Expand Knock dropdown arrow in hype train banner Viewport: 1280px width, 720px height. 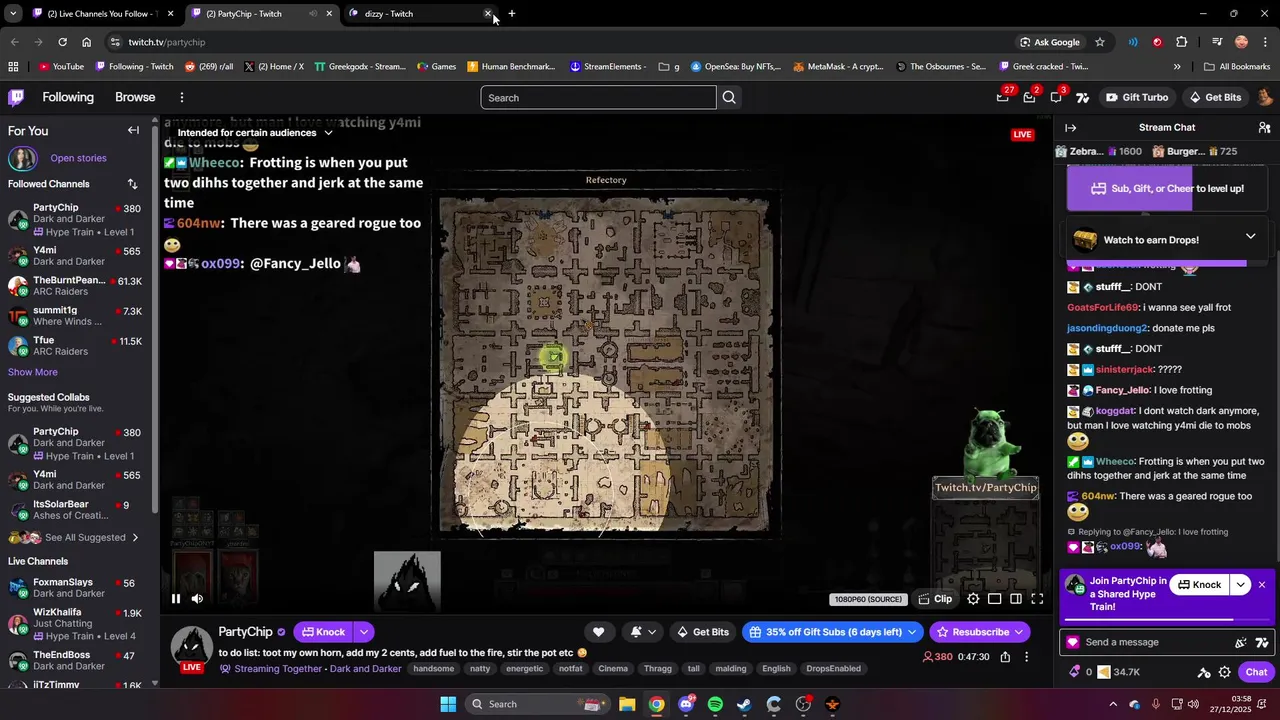[1241, 585]
